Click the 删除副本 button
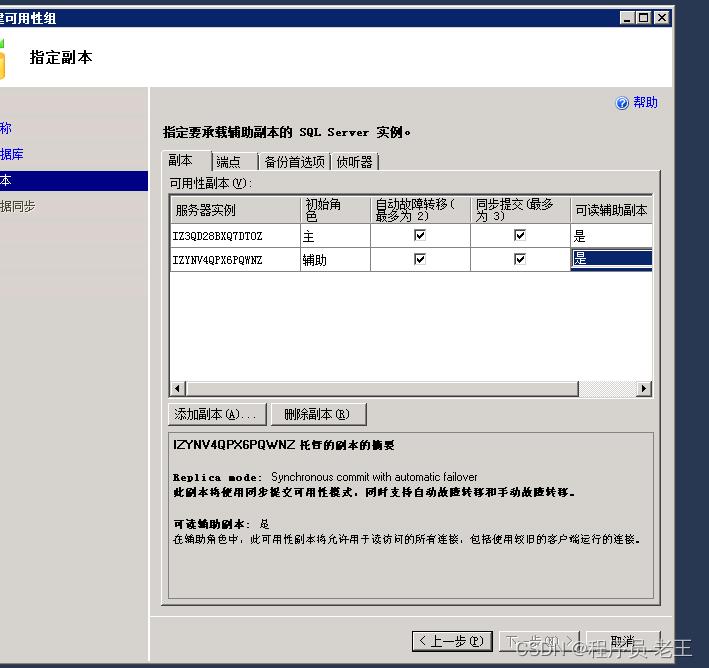Screen dimensions: 709x668 click(317, 414)
